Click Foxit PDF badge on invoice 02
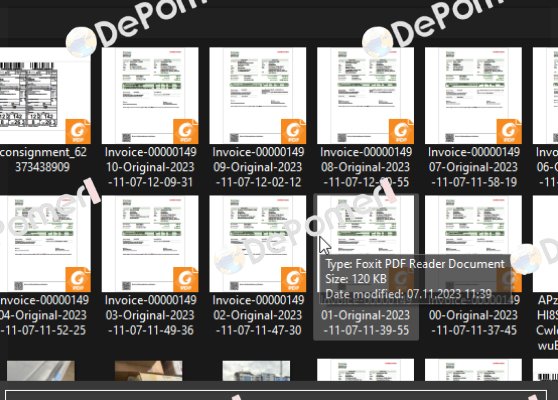The width and height of the screenshot is (558, 400). coord(293,279)
